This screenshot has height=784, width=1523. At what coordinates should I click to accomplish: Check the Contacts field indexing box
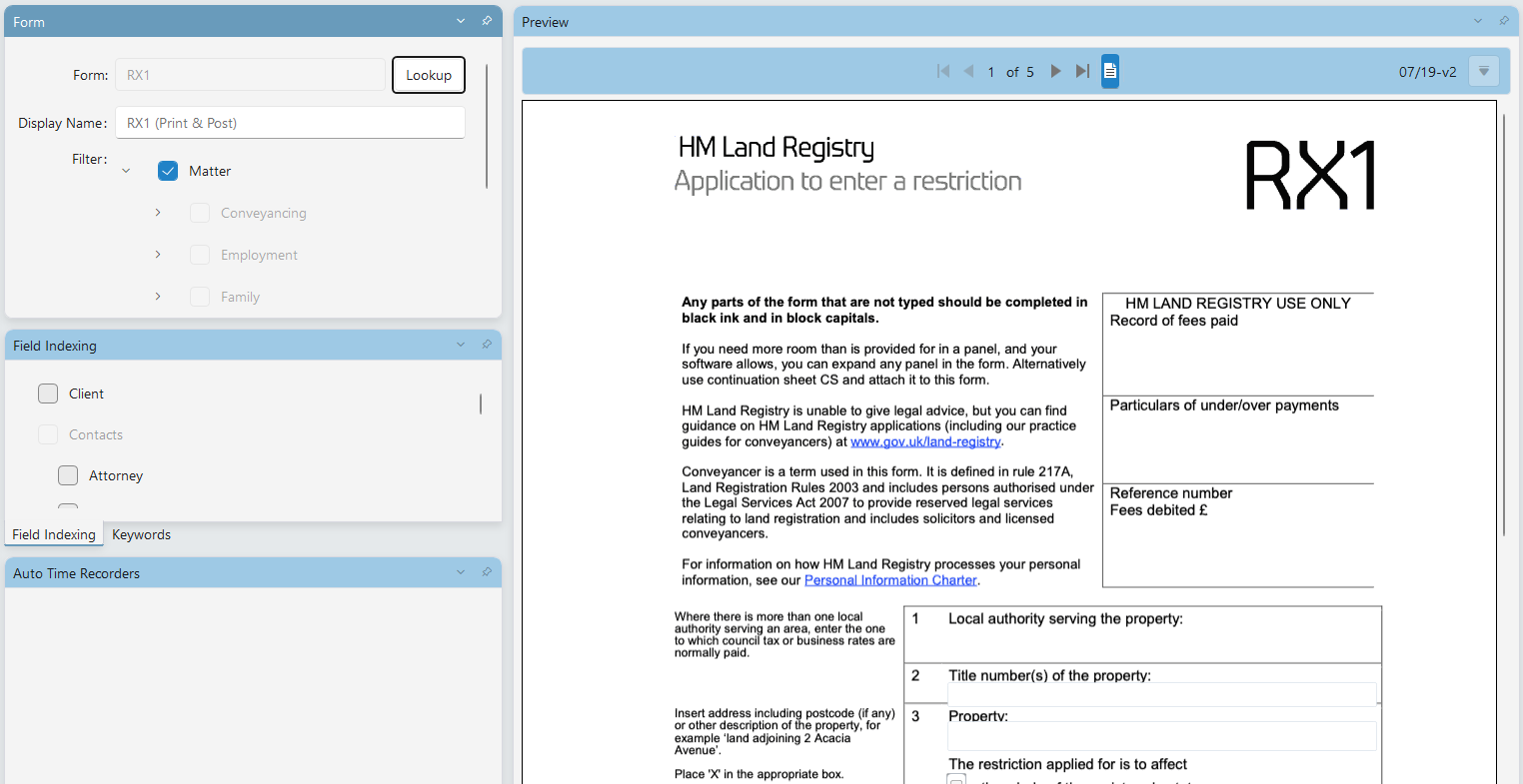(48, 434)
